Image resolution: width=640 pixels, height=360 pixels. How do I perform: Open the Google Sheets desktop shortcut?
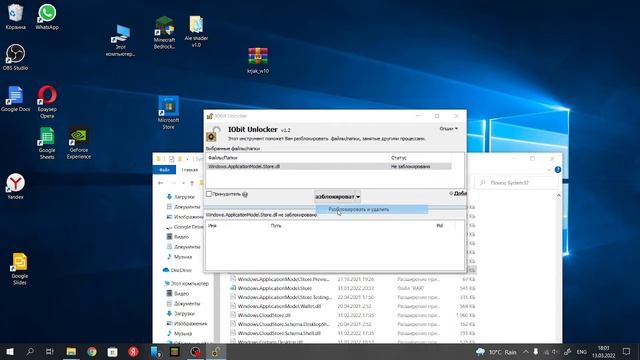(x=47, y=143)
